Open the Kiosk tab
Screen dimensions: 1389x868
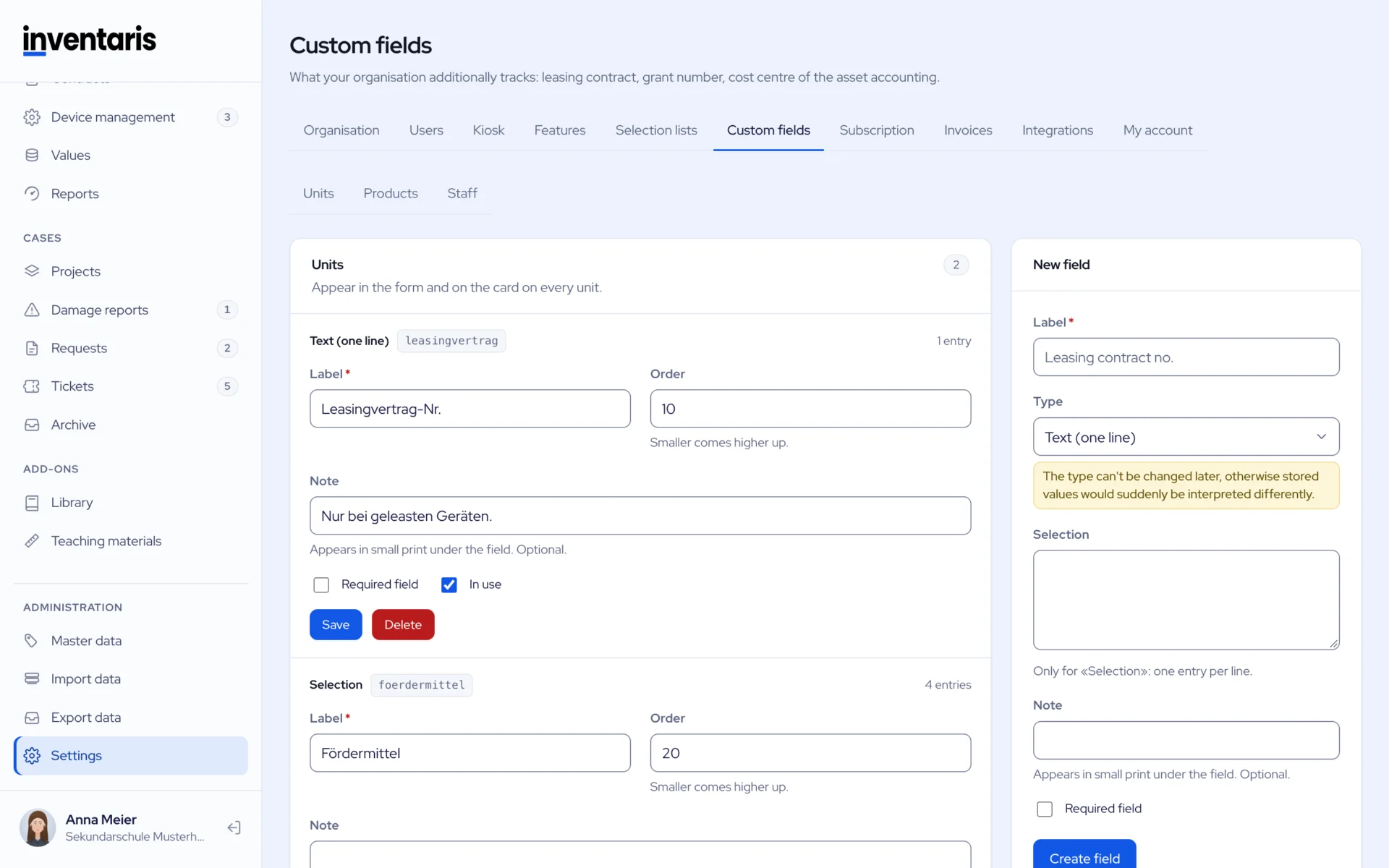488,130
